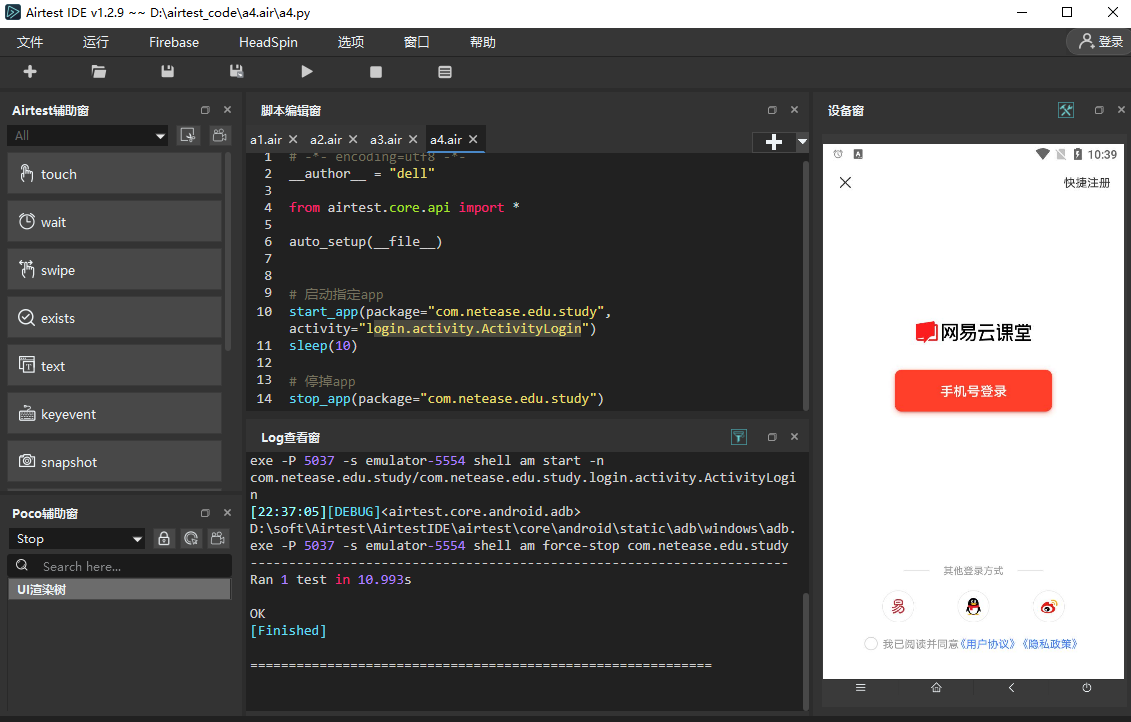Float the Log查看窗 panel
This screenshot has width=1131, height=722.
[x=772, y=436]
